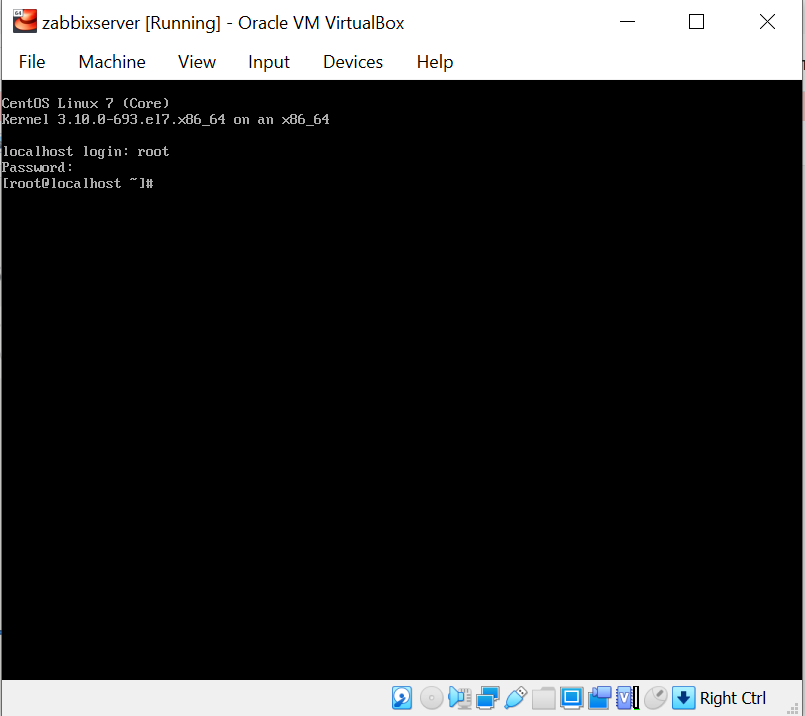Open the hard disk activity status icon

pyautogui.click(x=402, y=697)
